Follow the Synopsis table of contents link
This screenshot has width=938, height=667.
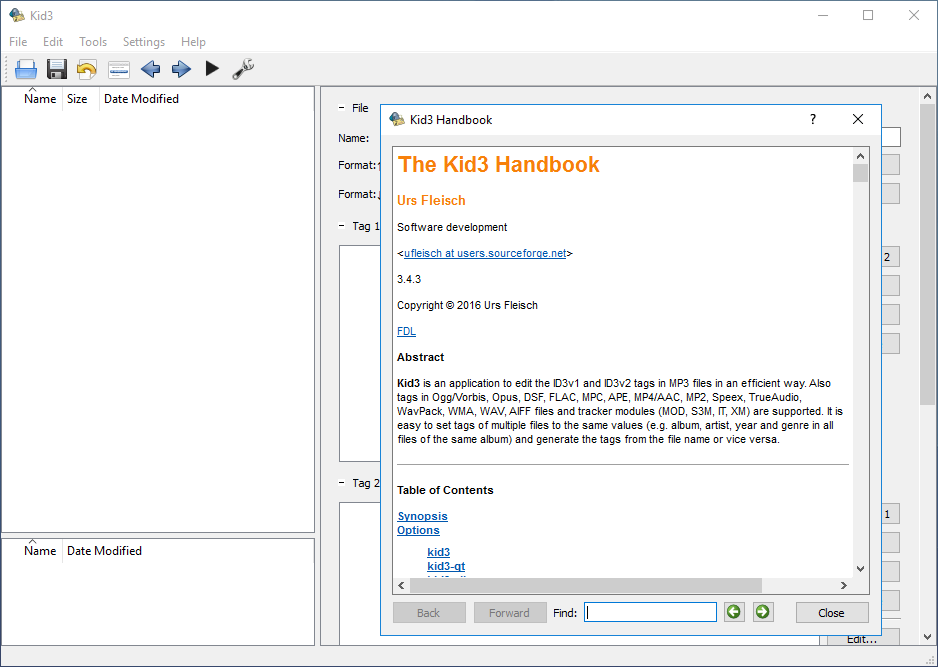tap(422, 516)
